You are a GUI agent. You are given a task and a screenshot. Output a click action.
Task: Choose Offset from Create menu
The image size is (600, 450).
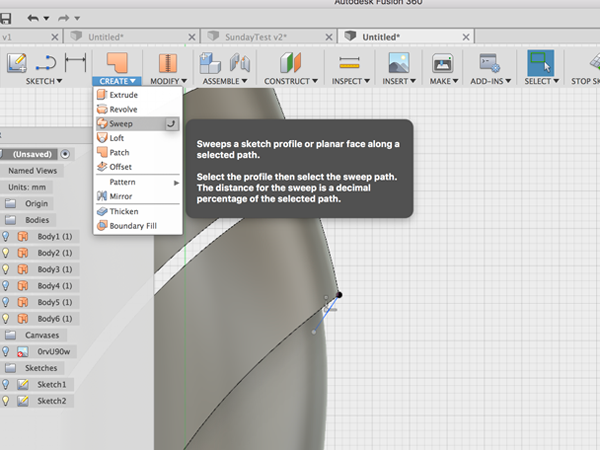[x=138, y=167]
